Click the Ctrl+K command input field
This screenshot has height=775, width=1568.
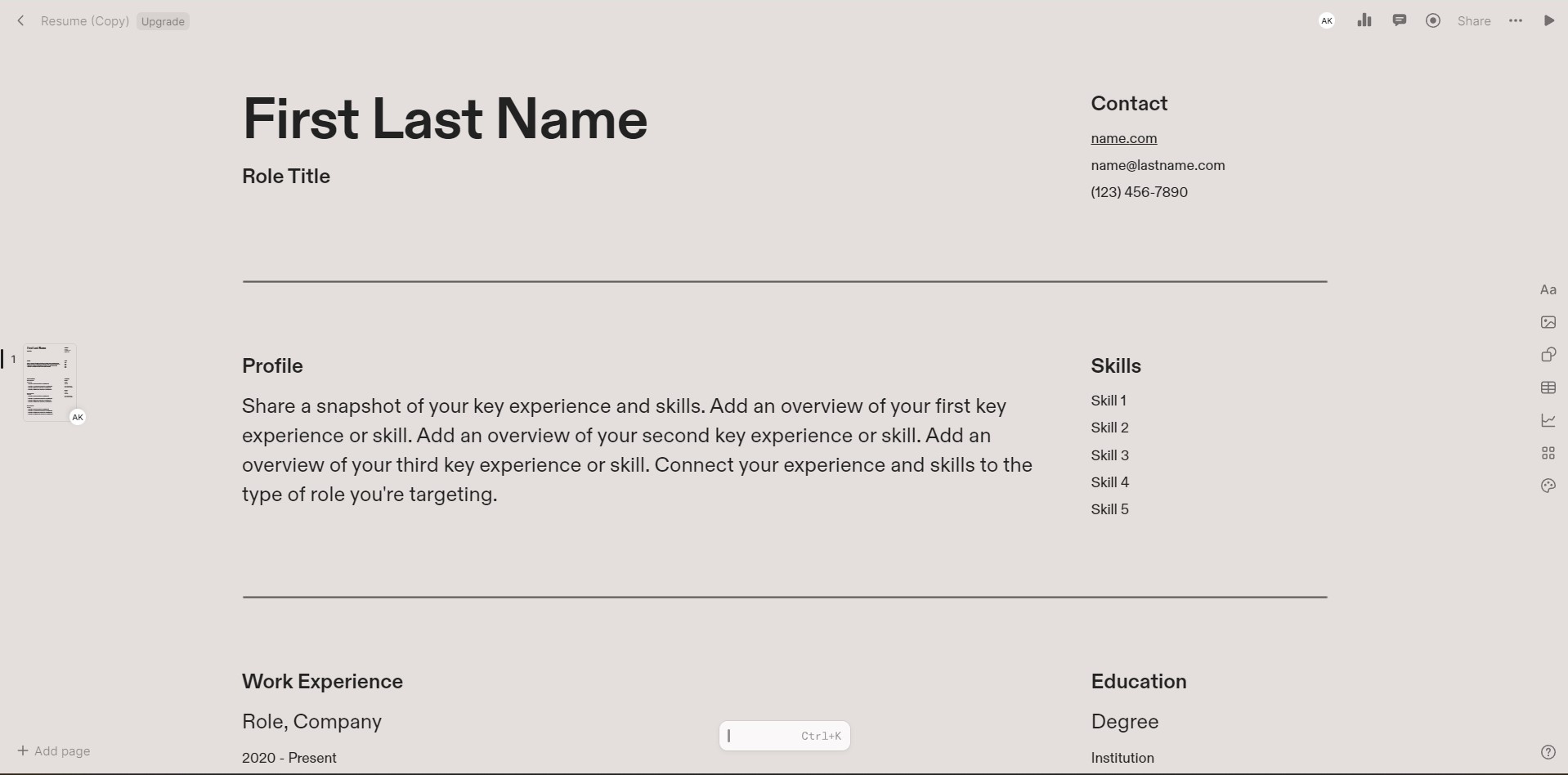785,736
